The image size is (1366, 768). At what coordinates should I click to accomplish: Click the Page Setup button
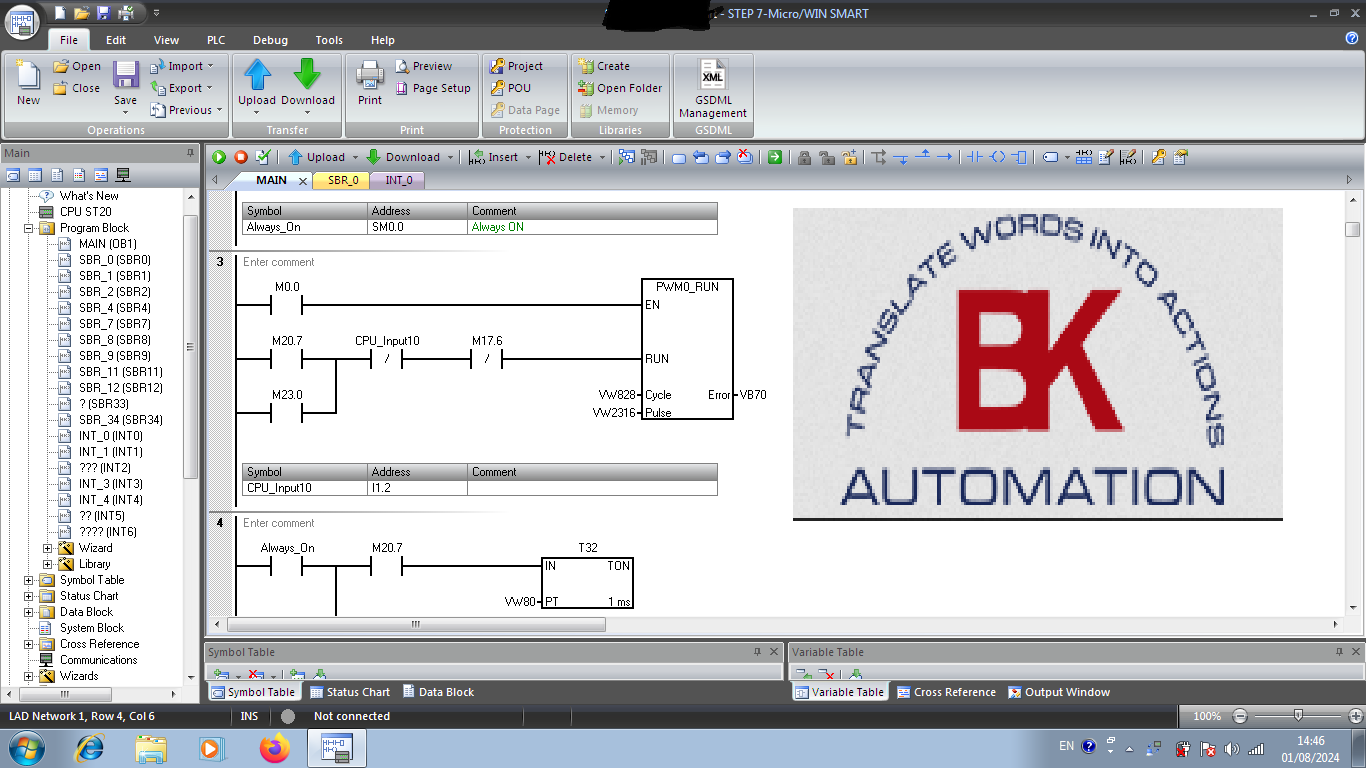coord(432,88)
